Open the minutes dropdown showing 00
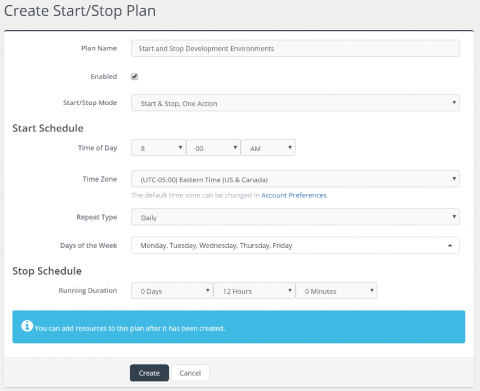Viewport: 480px width, 391px height. tap(213, 148)
